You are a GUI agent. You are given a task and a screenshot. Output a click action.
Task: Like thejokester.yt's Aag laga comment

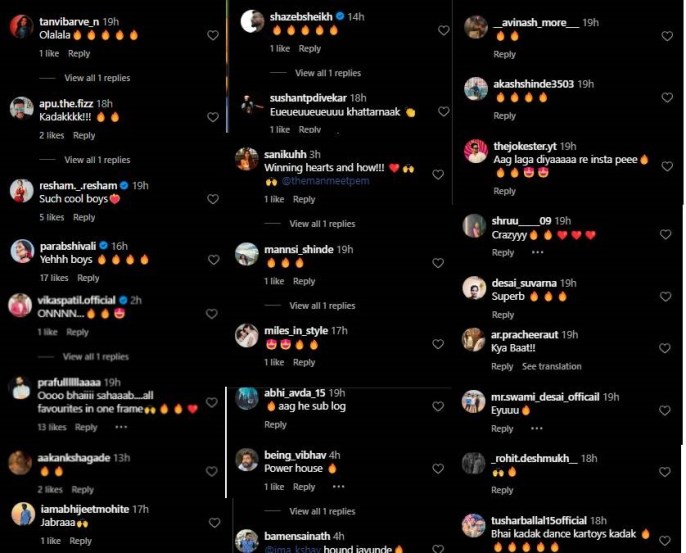(x=667, y=166)
